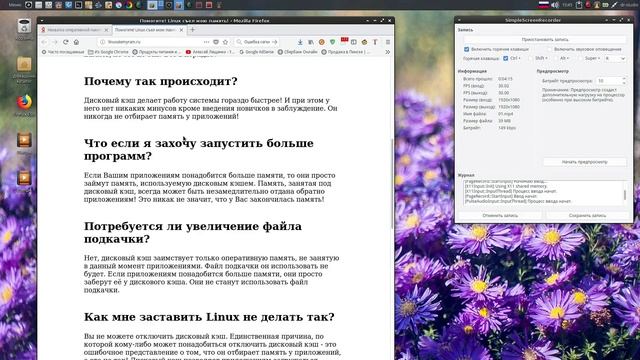
Task: Click file name value 01.mp4
Action: click(506, 114)
